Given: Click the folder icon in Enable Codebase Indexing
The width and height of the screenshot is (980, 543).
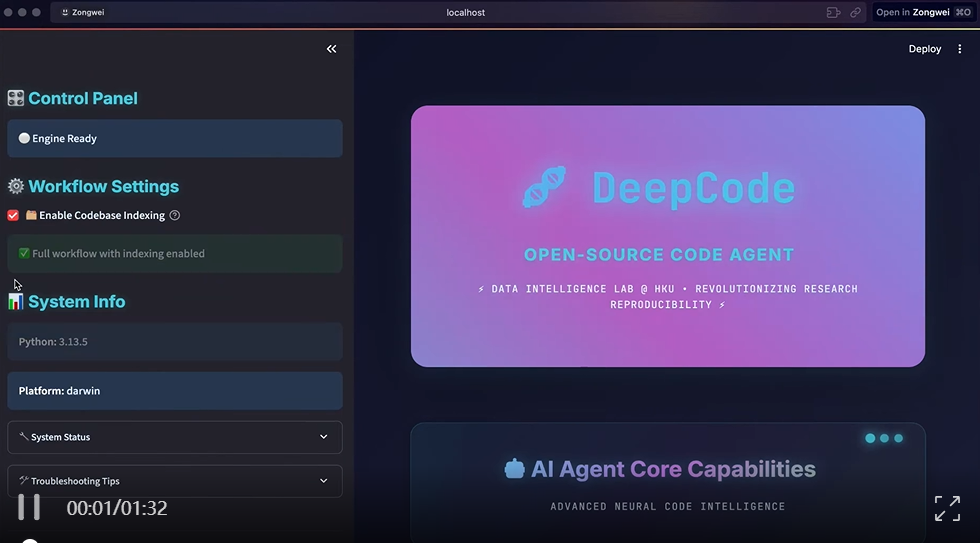Looking at the screenshot, I should pos(31,215).
